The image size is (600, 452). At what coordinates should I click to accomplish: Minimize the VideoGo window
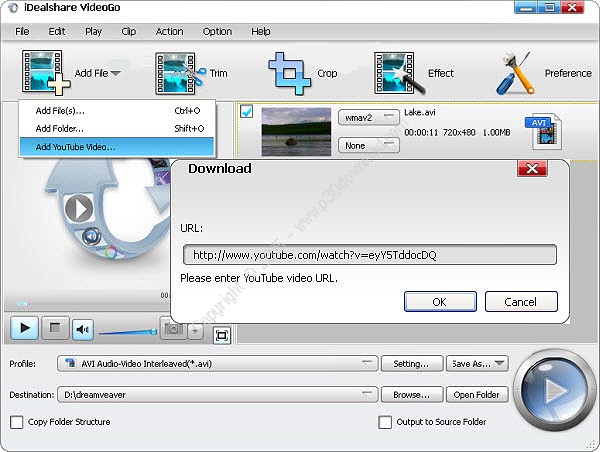525,7
